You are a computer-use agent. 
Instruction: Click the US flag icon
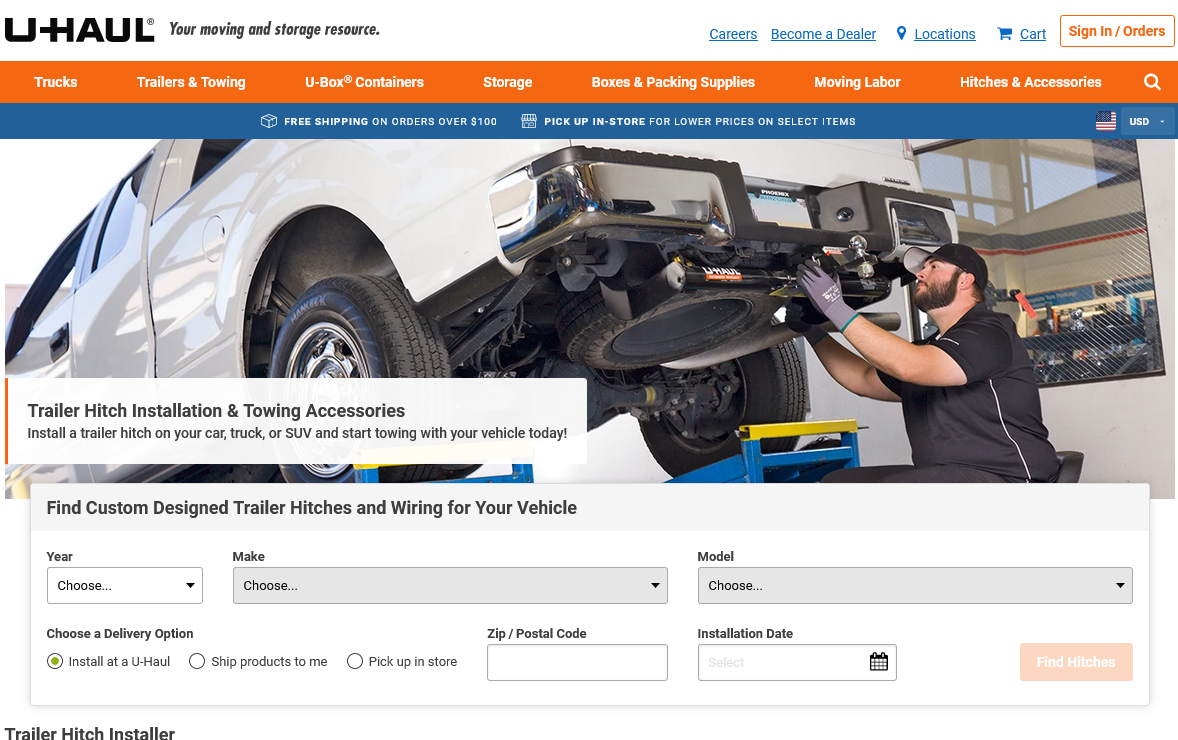(x=1105, y=121)
